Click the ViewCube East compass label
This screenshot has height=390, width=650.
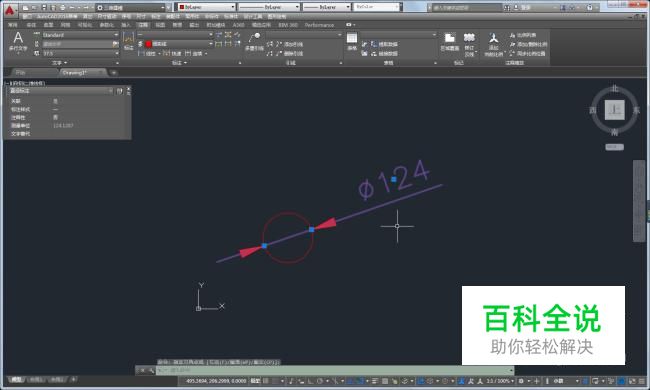coord(636,110)
